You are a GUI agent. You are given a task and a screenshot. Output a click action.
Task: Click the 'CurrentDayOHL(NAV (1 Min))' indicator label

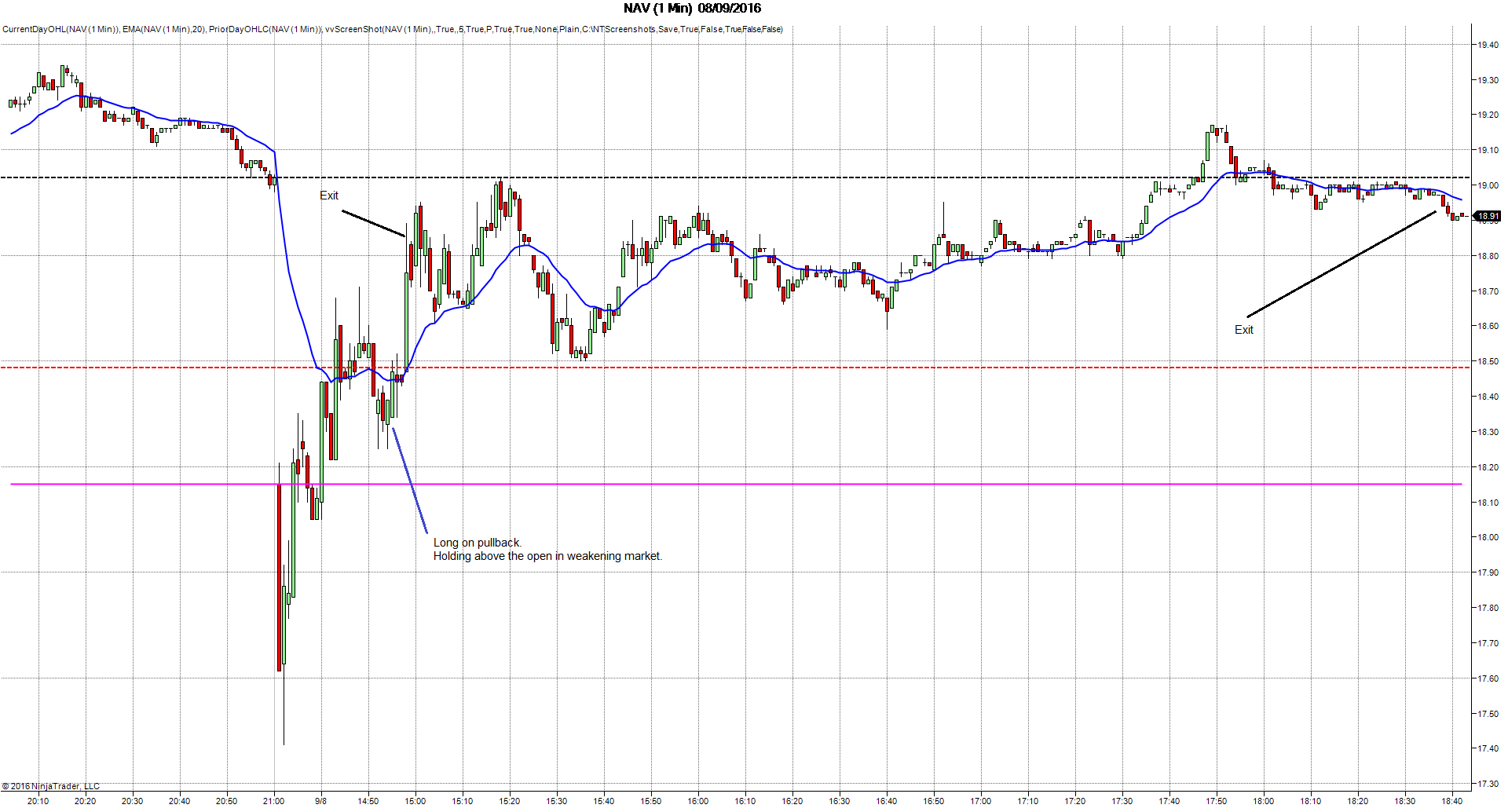tap(60, 30)
